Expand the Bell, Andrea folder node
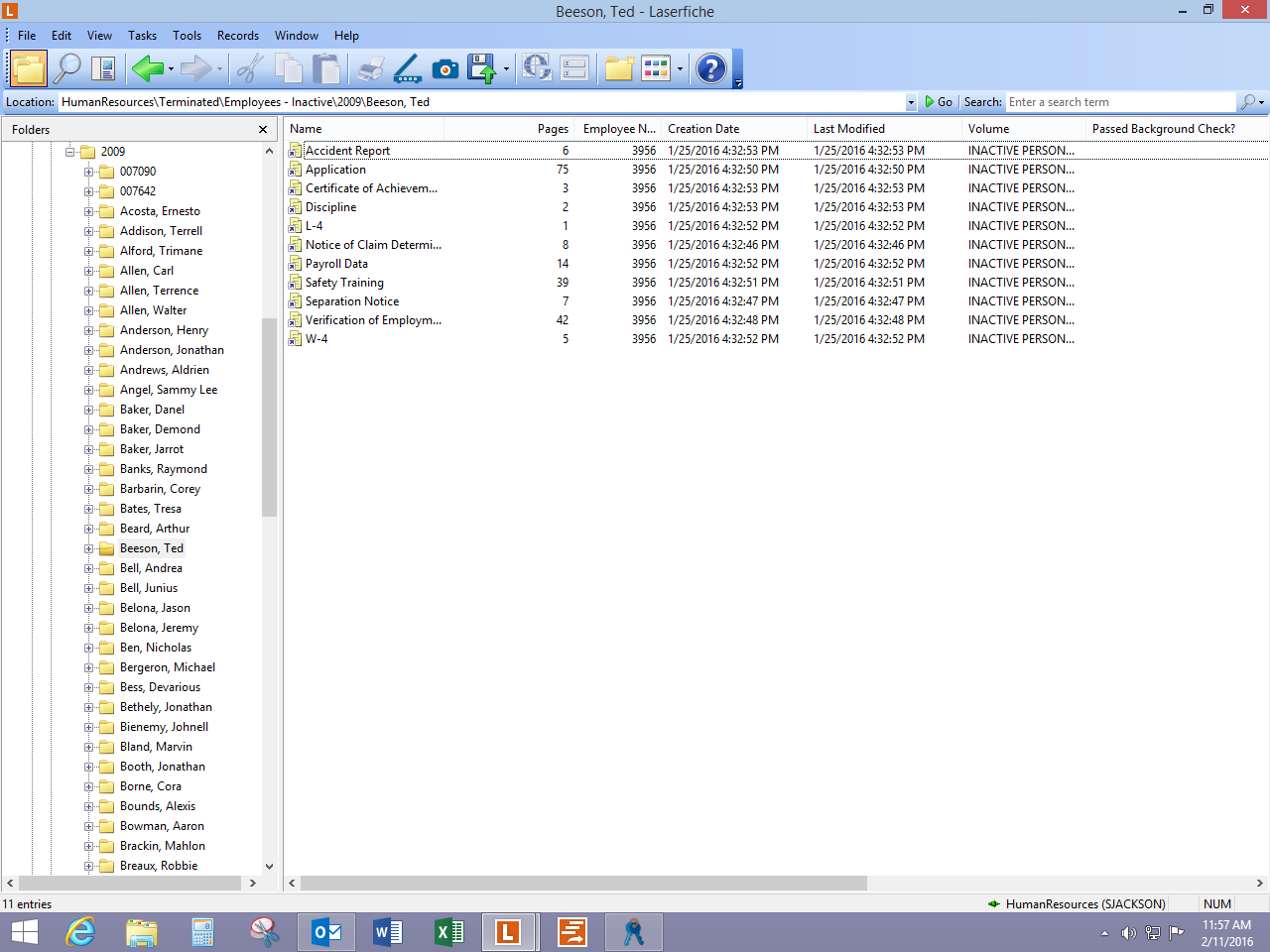The image size is (1270, 952). (x=89, y=568)
